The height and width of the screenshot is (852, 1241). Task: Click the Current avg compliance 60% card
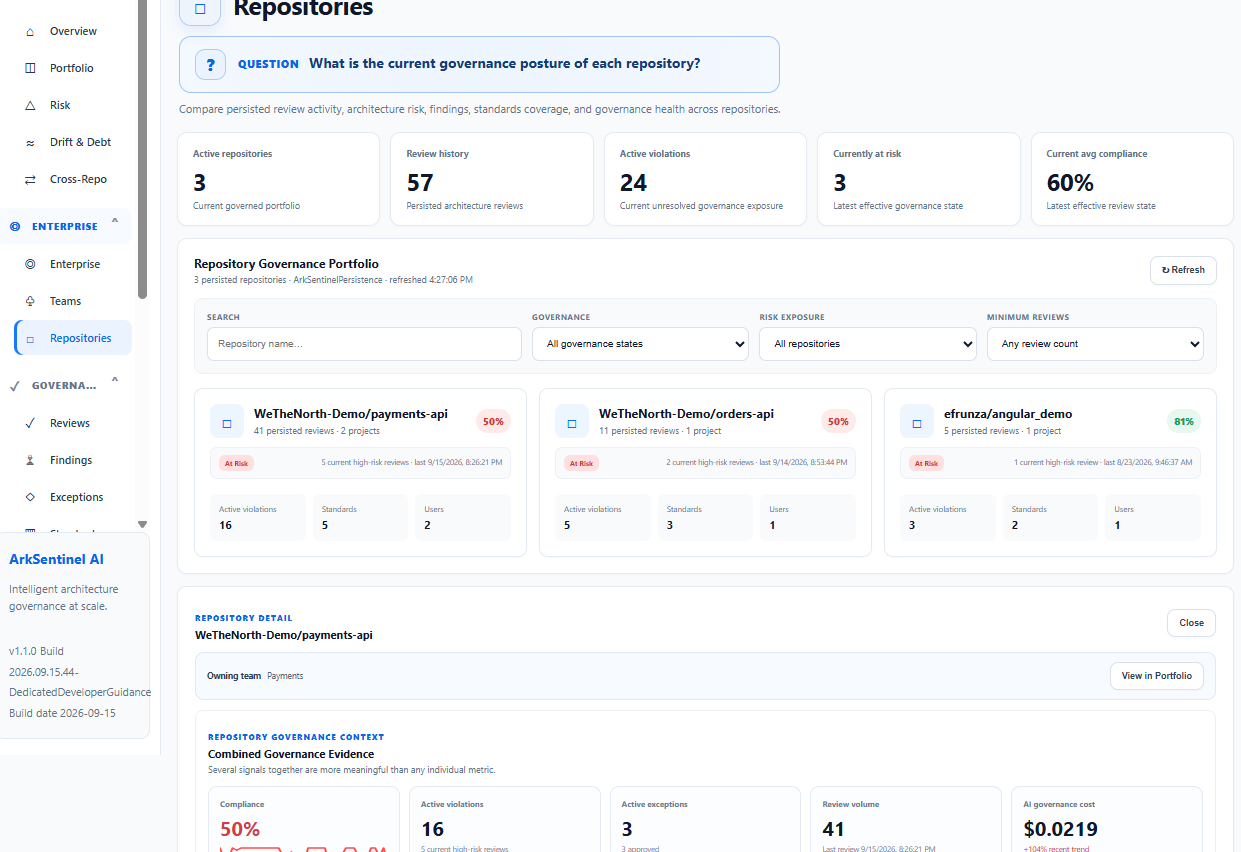[1132, 179]
